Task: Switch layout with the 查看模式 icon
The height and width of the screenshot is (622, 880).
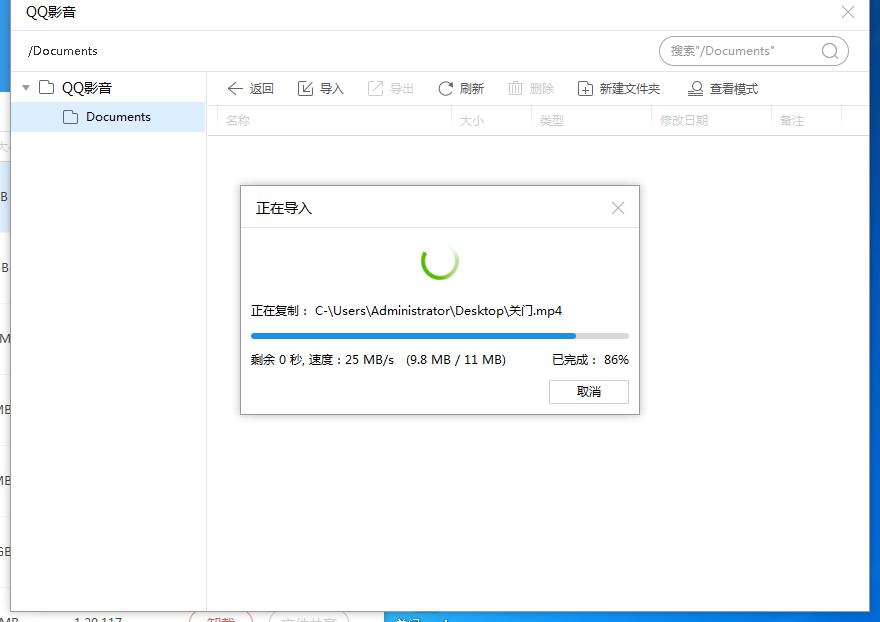Action: click(x=695, y=88)
